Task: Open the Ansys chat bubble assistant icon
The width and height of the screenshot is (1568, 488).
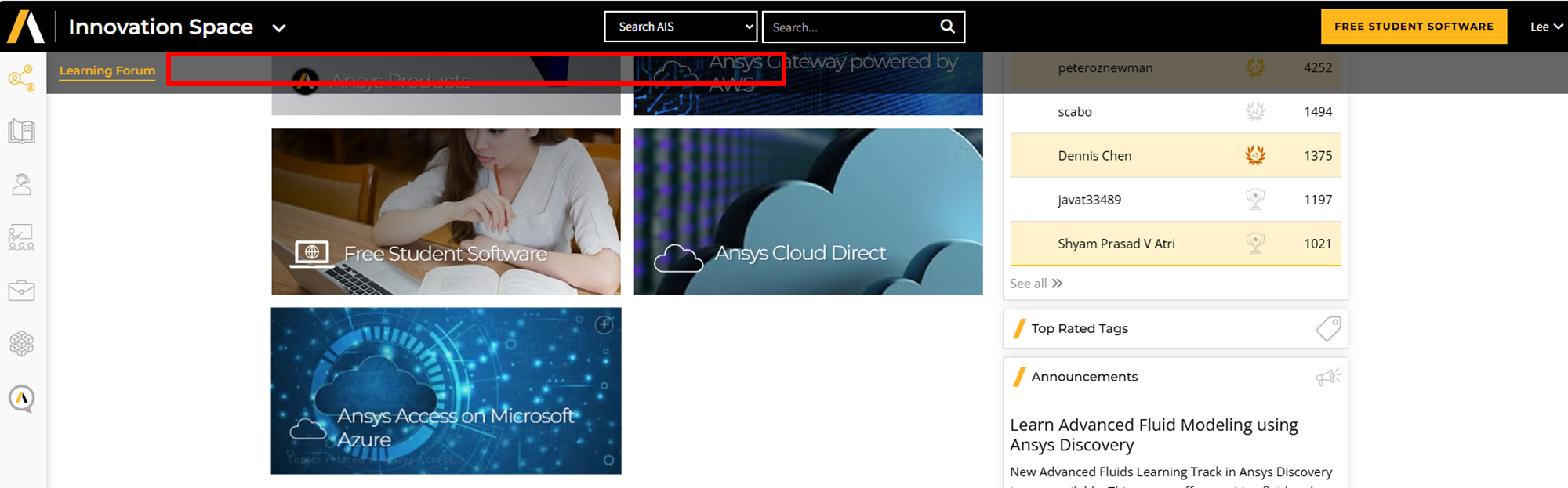Action: tap(21, 399)
